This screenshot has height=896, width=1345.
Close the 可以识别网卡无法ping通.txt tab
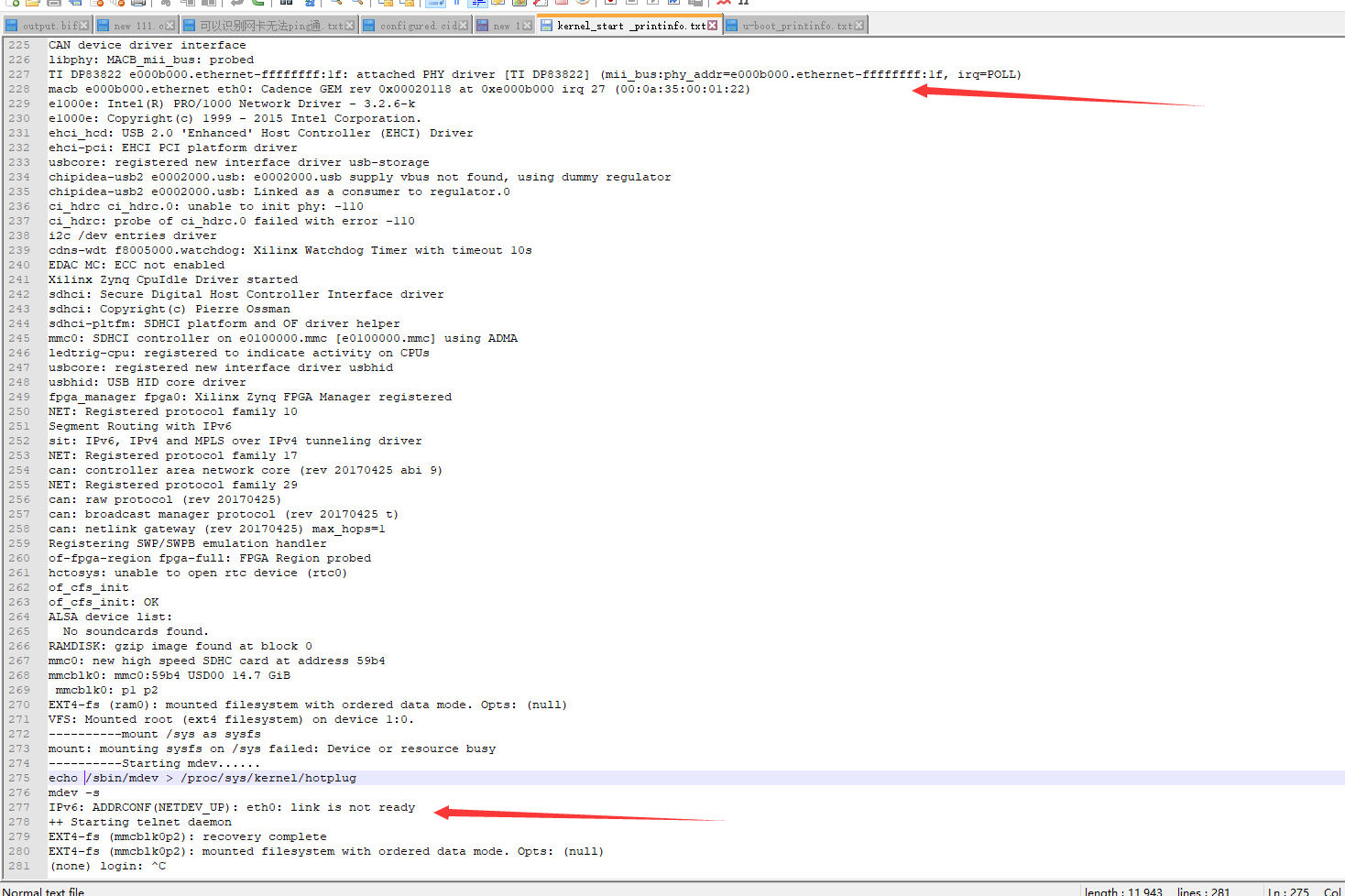[350, 26]
